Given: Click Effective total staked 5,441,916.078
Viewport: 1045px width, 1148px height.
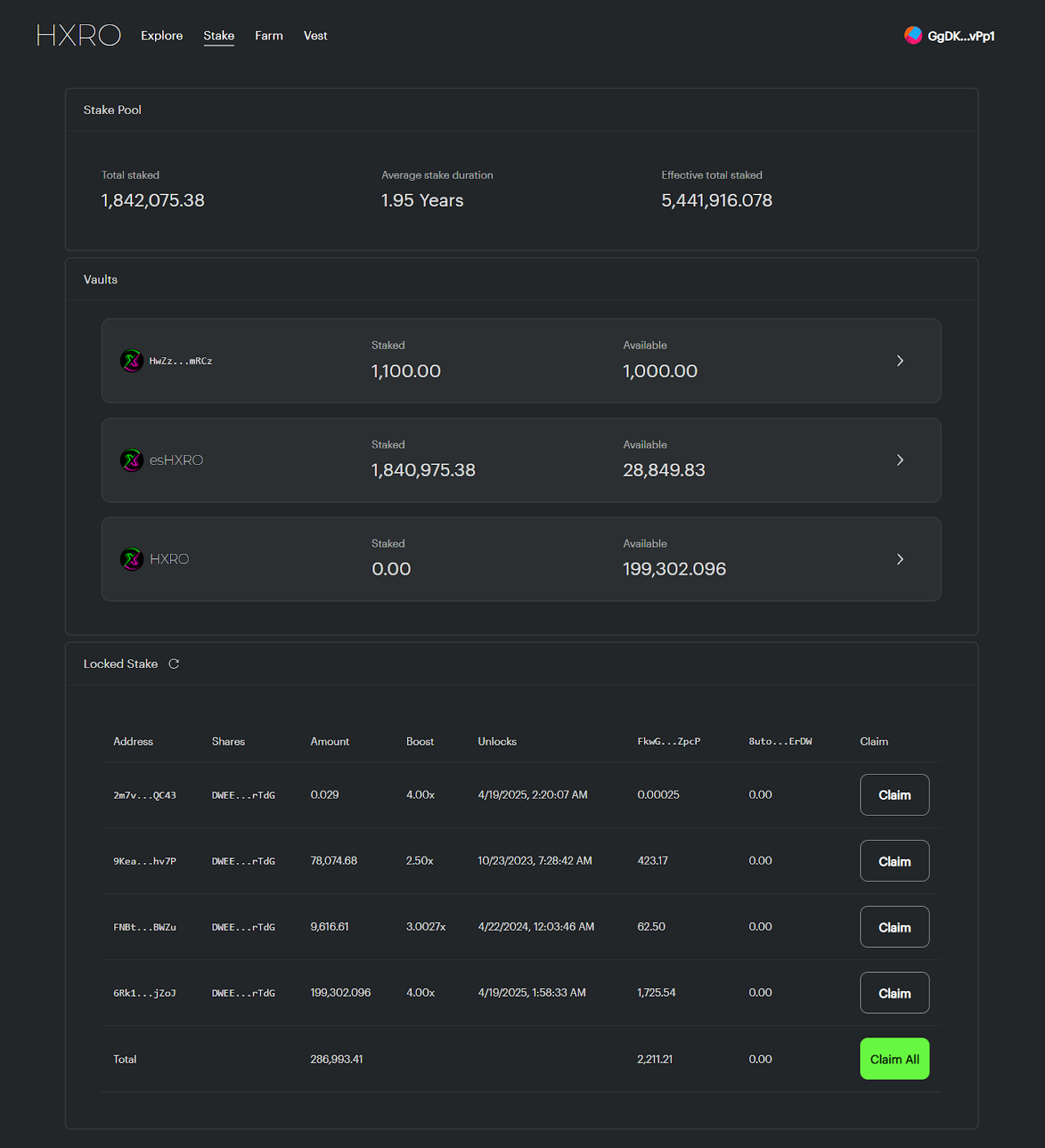Looking at the screenshot, I should pyautogui.click(x=717, y=200).
